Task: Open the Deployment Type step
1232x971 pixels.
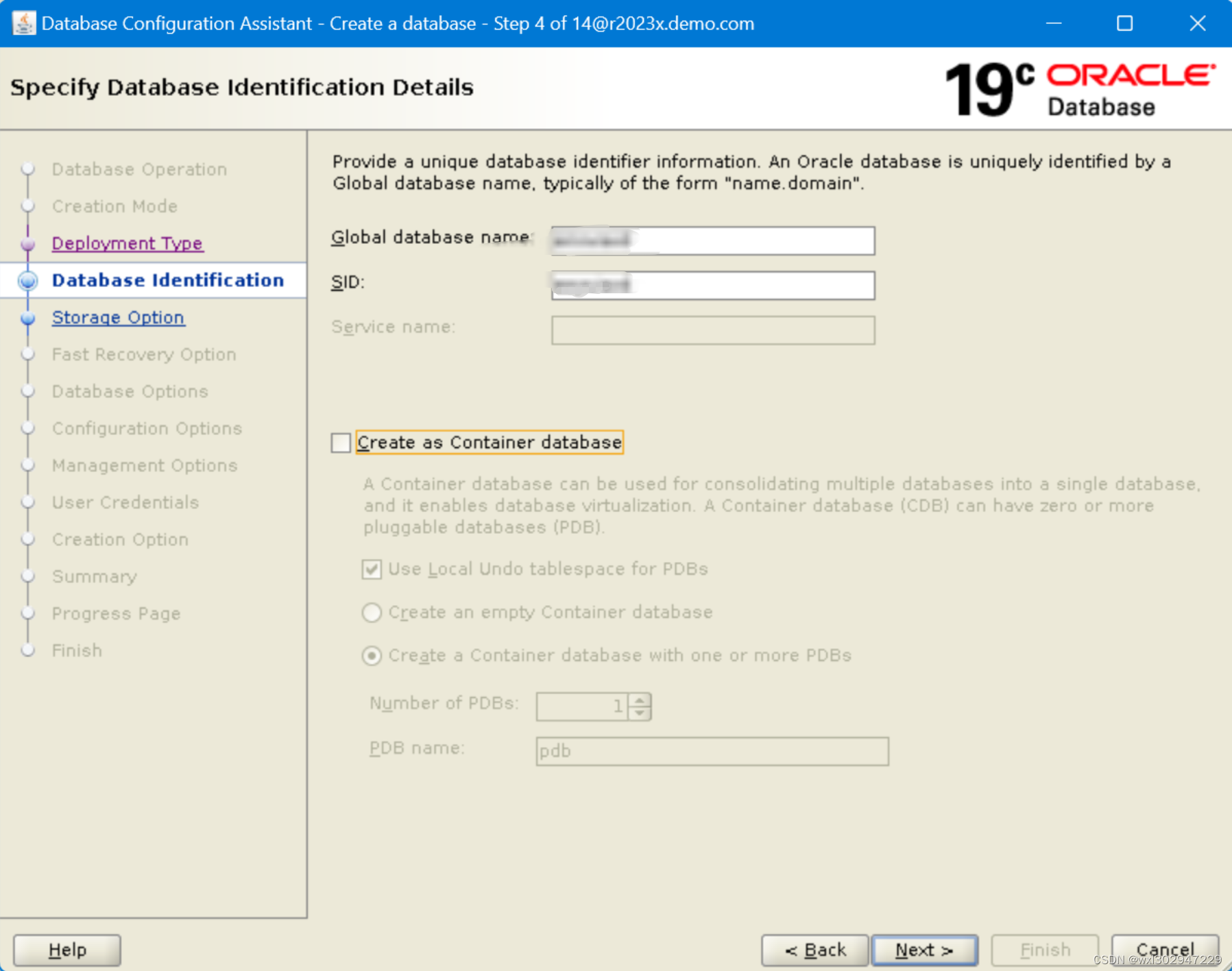Action: (x=127, y=244)
